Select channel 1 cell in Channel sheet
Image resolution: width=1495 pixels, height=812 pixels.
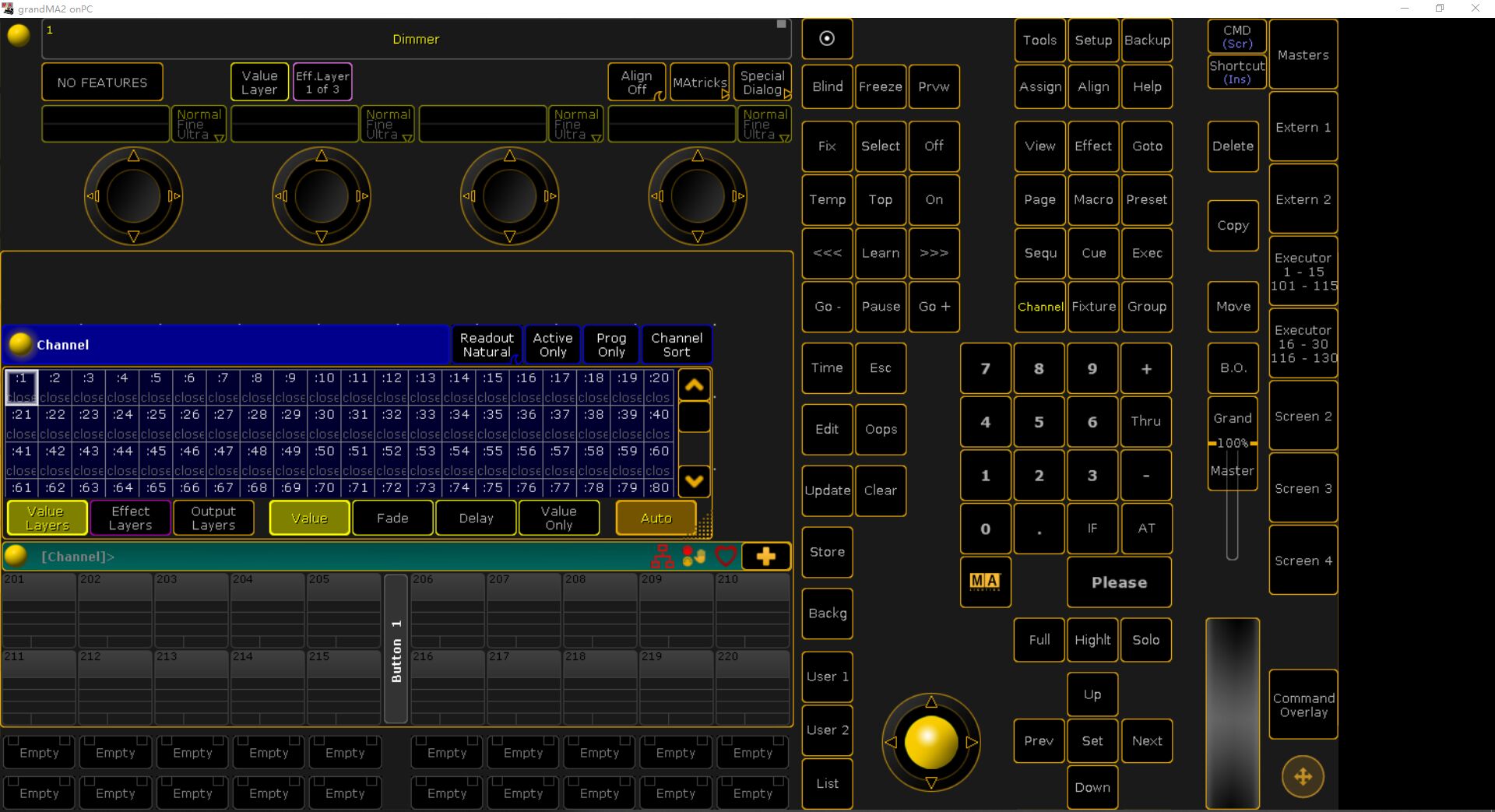pyautogui.click(x=21, y=386)
